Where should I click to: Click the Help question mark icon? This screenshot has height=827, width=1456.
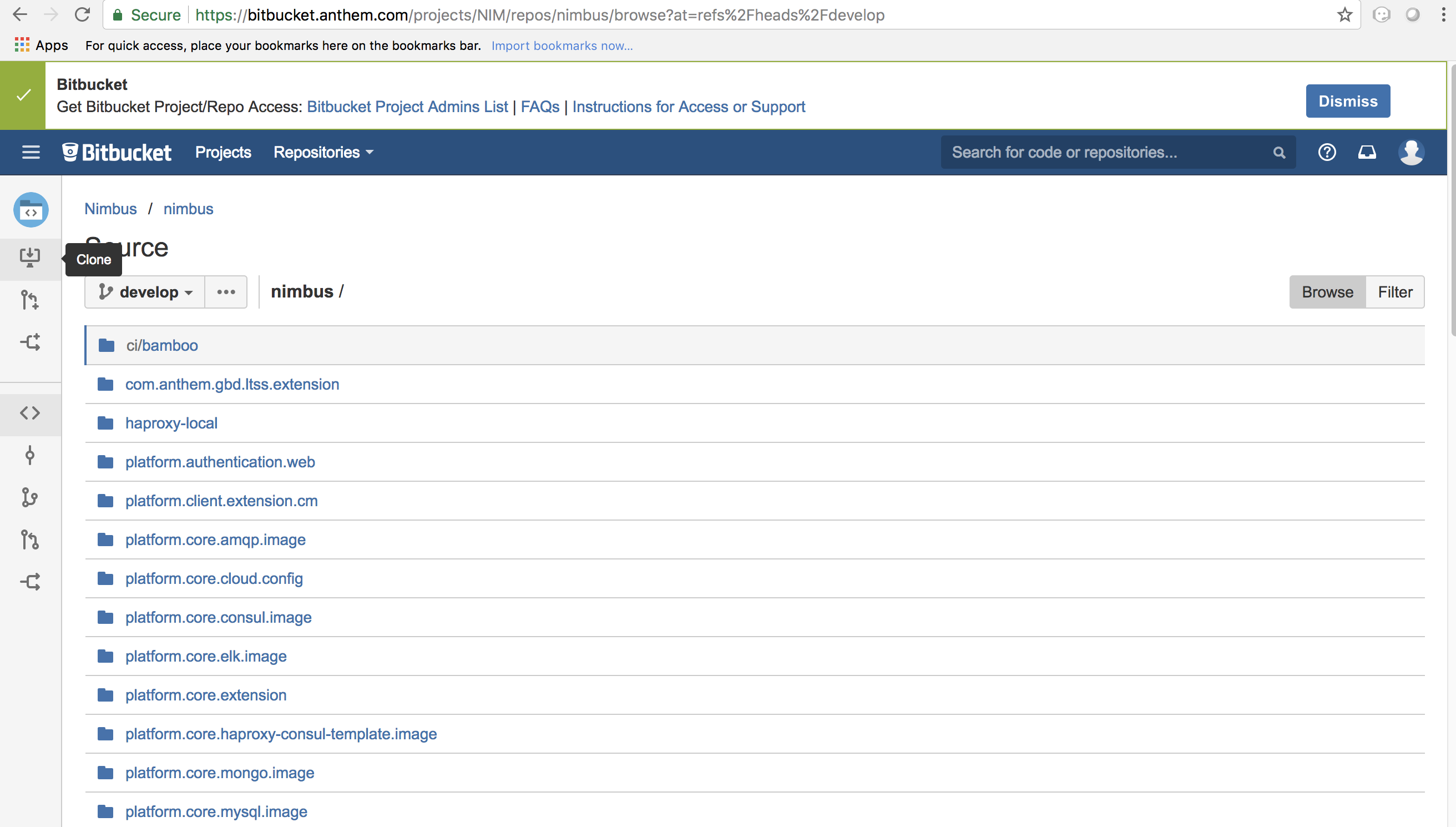pyautogui.click(x=1327, y=152)
